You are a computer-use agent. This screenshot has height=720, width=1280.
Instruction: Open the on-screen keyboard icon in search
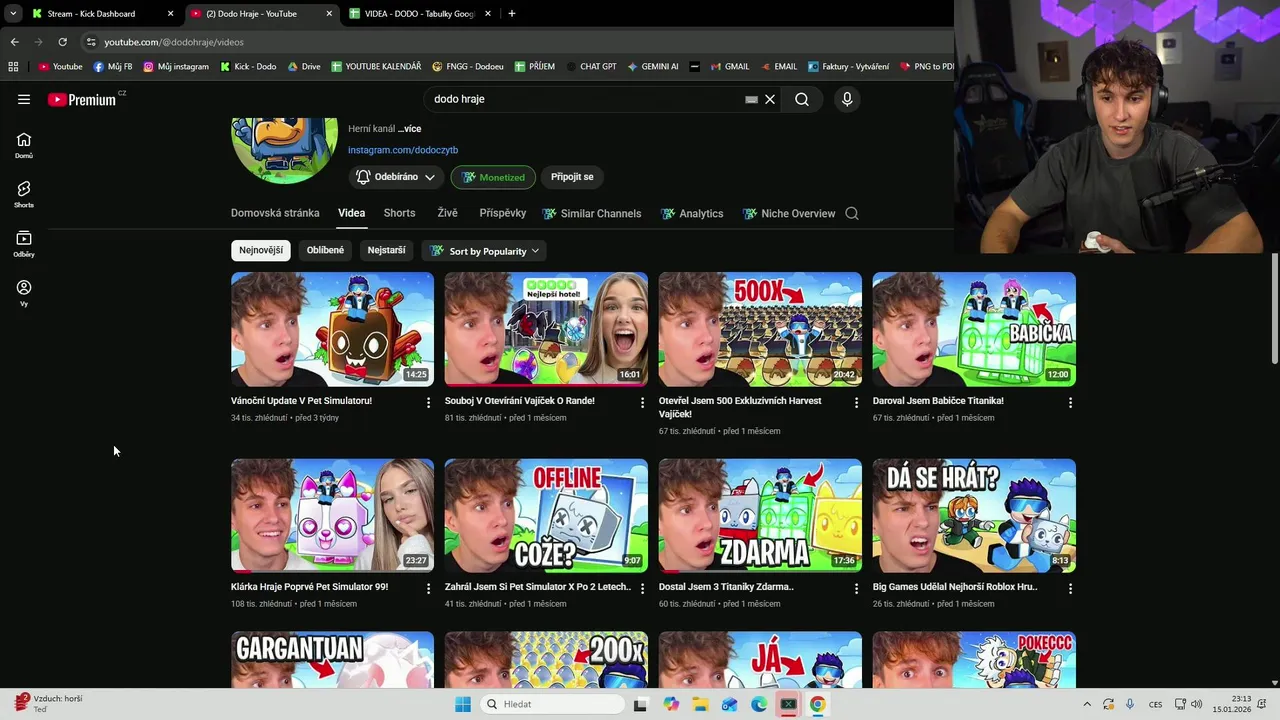(x=751, y=100)
